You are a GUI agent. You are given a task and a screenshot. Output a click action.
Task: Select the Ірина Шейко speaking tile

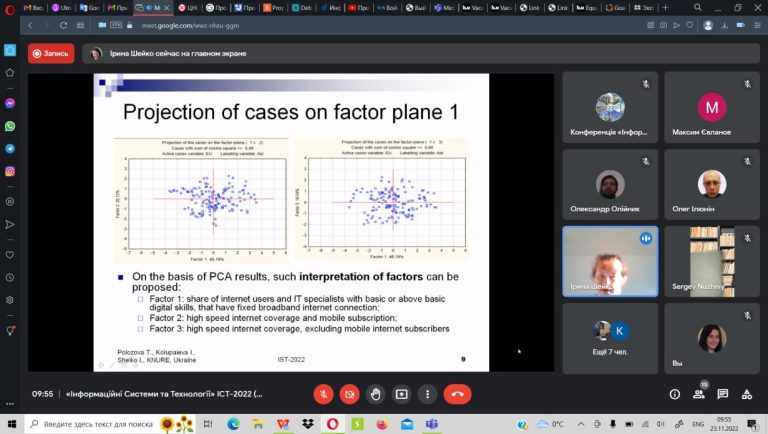(x=610, y=261)
